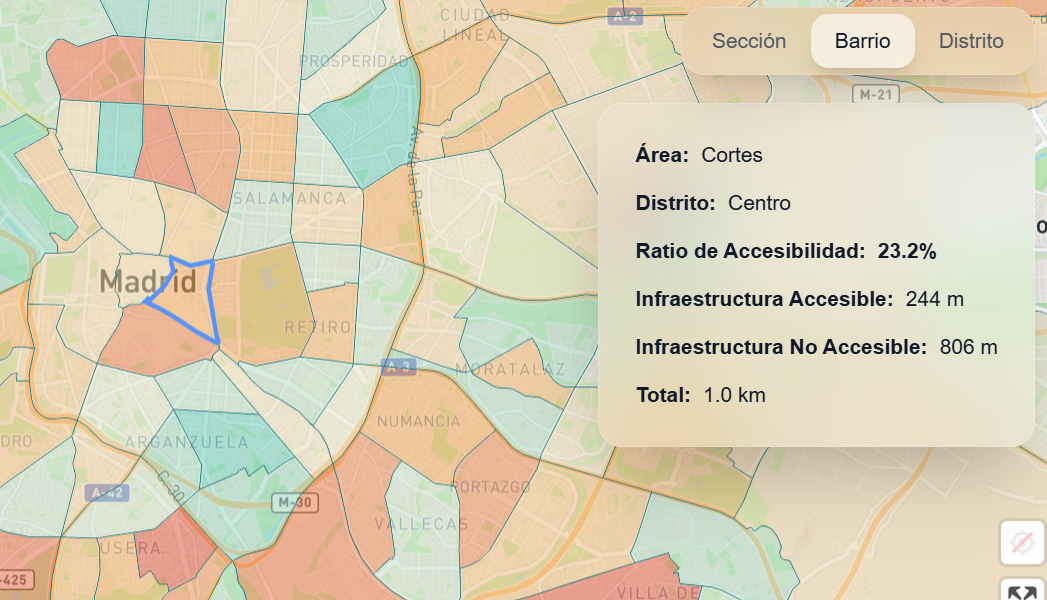Click the Numancia neighborhood label
This screenshot has width=1047, height=600.
click(x=419, y=421)
